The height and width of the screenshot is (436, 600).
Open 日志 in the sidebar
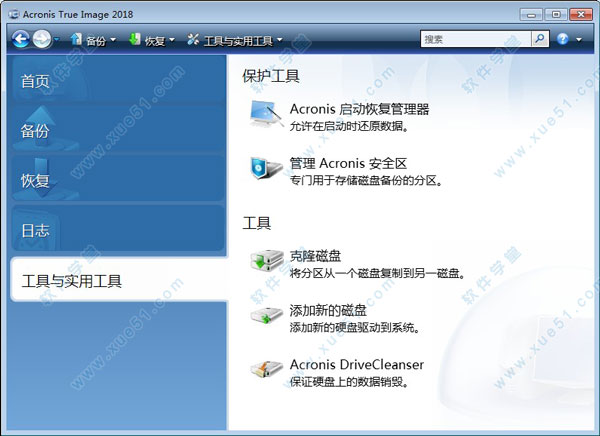click(x=118, y=229)
